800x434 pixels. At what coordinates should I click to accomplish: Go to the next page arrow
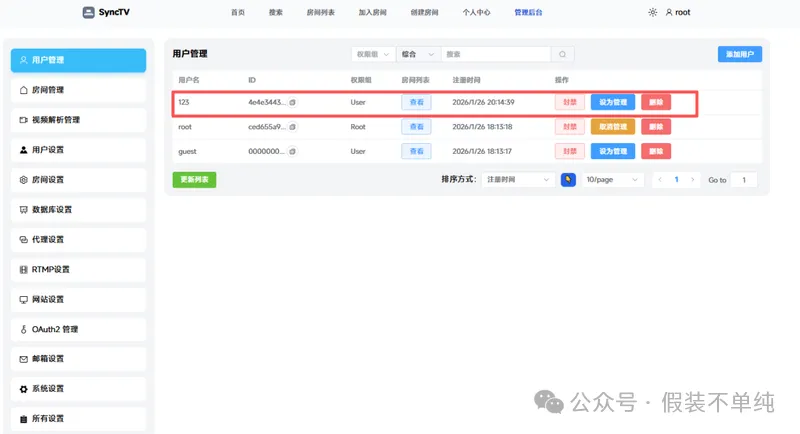point(692,180)
